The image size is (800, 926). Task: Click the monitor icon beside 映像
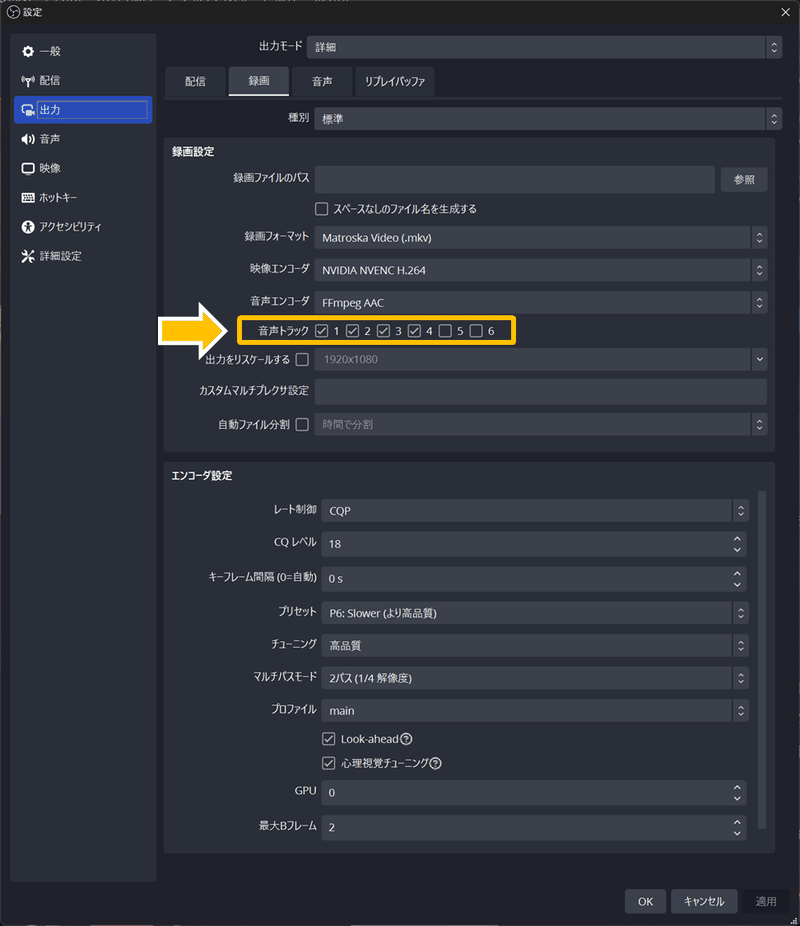click(x=28, y=168)
